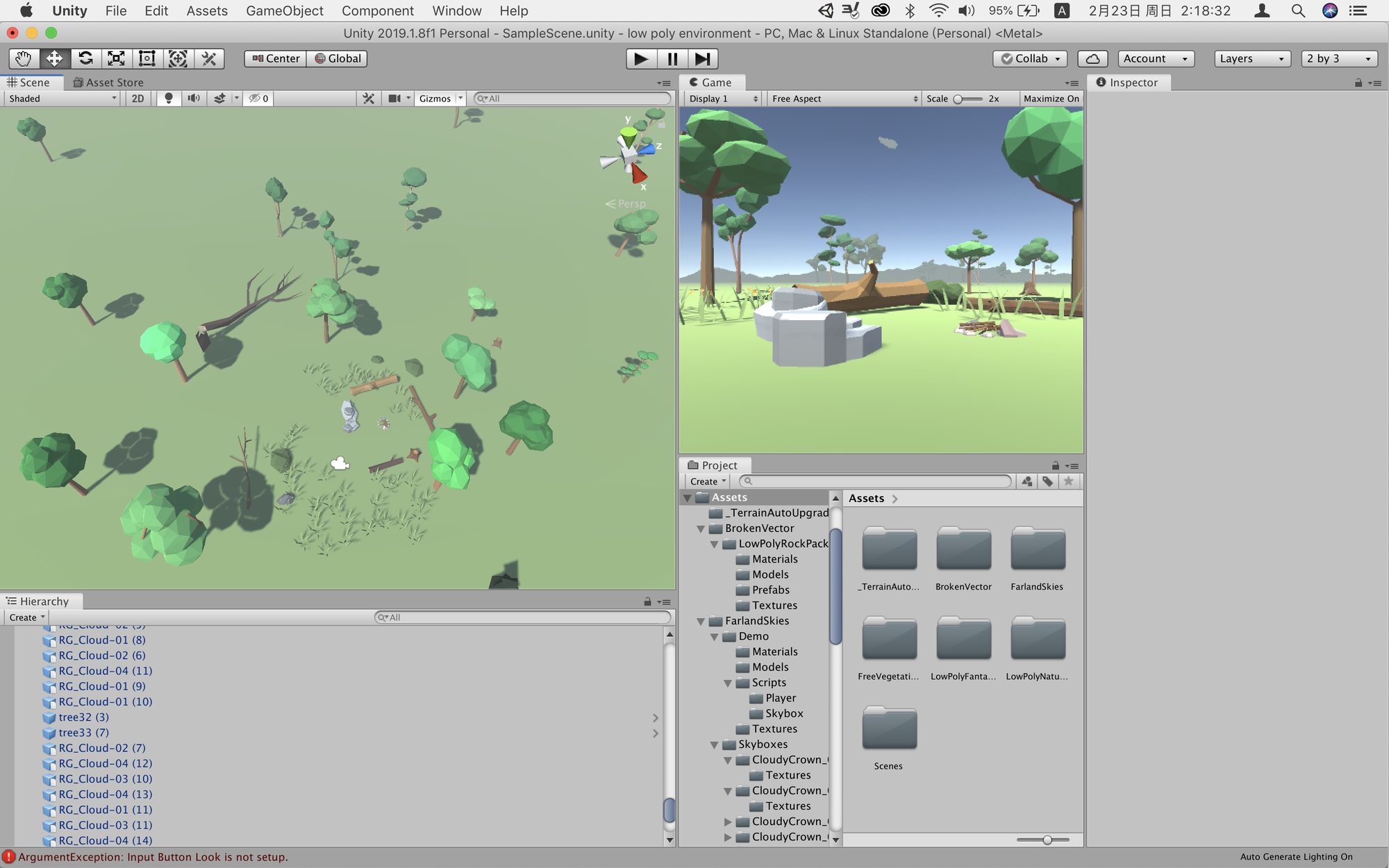The width and height of the screenshot is (1389, 868).
Task: Click the ArgumentException error message
Action: [x=153, y=857]
